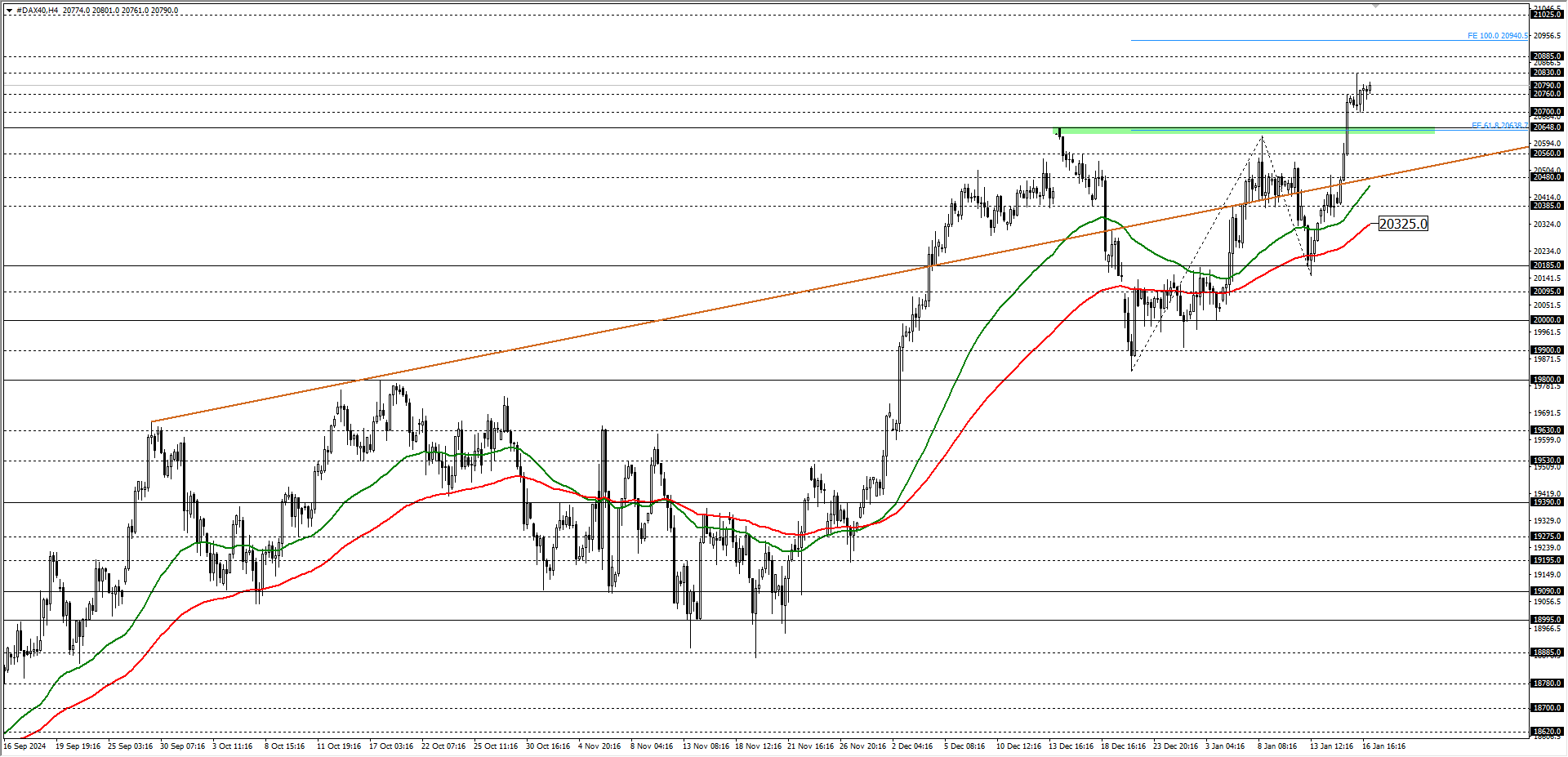Click the 19900.0 price level tag
1568x757 pixels.
[x=1547, y=350]
